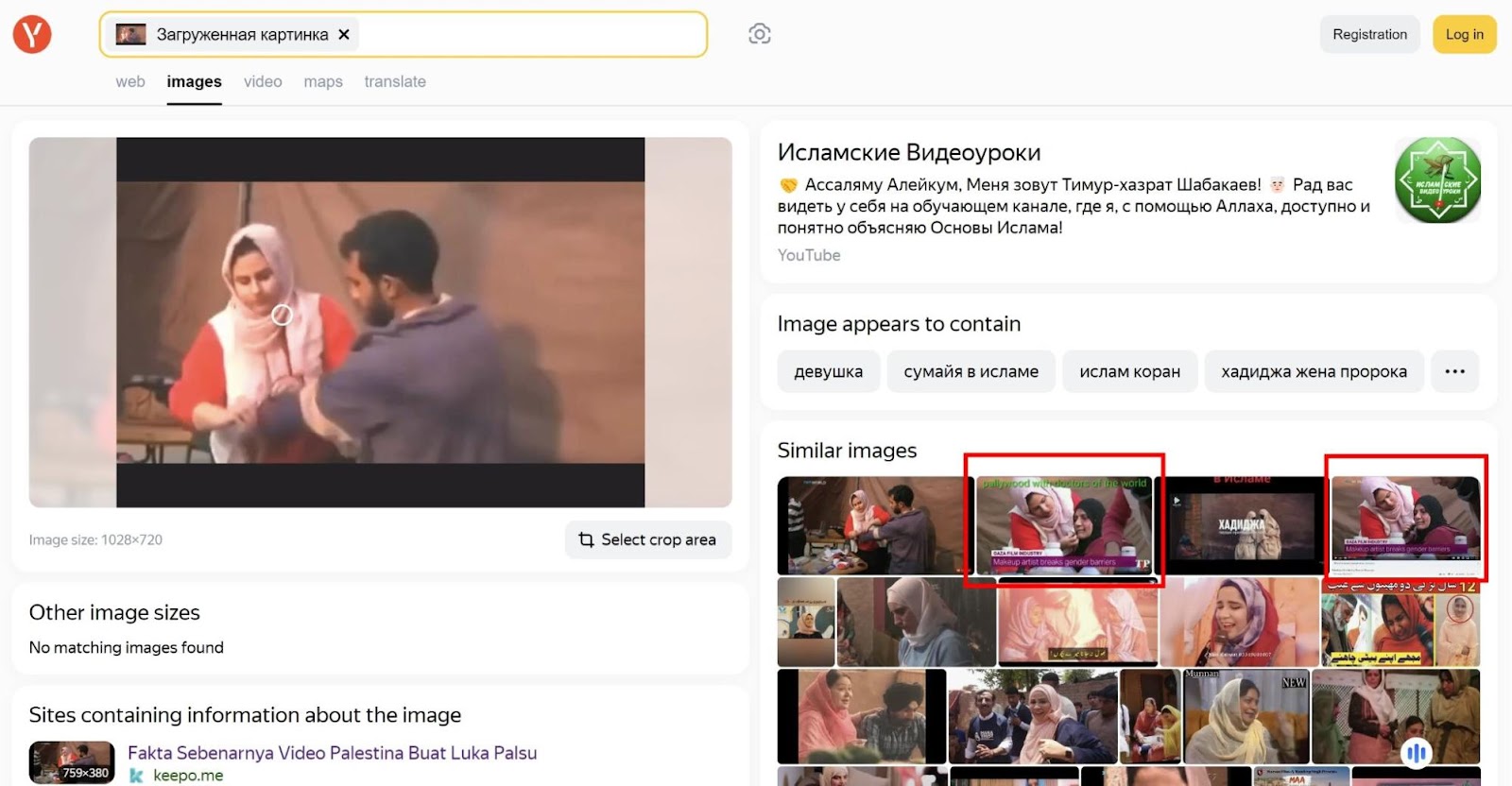Image resolution: width=1512 pixels, height=786 pixels.
Task: Open the translate tab
Action: [x=395, y=82]
